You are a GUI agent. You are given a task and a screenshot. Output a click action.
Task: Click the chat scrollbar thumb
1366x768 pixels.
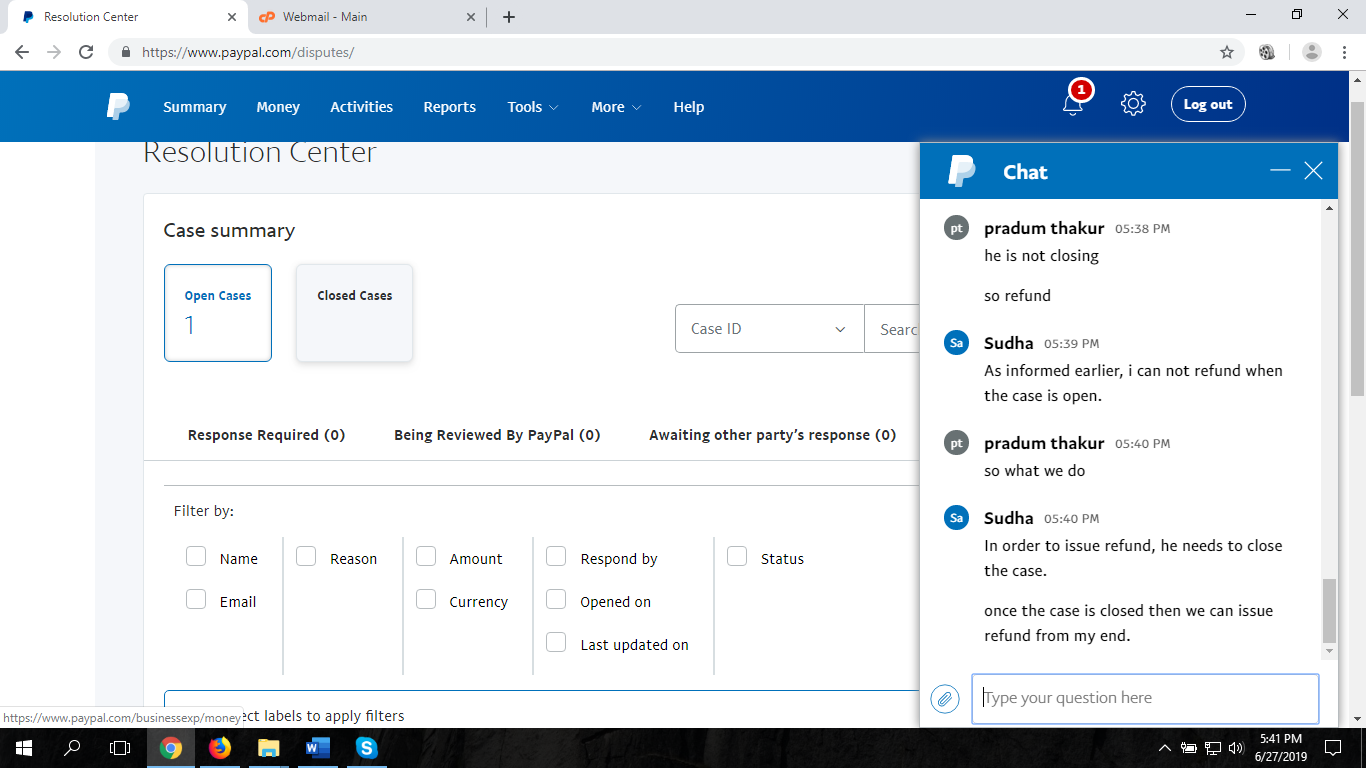coord(1329,611)
